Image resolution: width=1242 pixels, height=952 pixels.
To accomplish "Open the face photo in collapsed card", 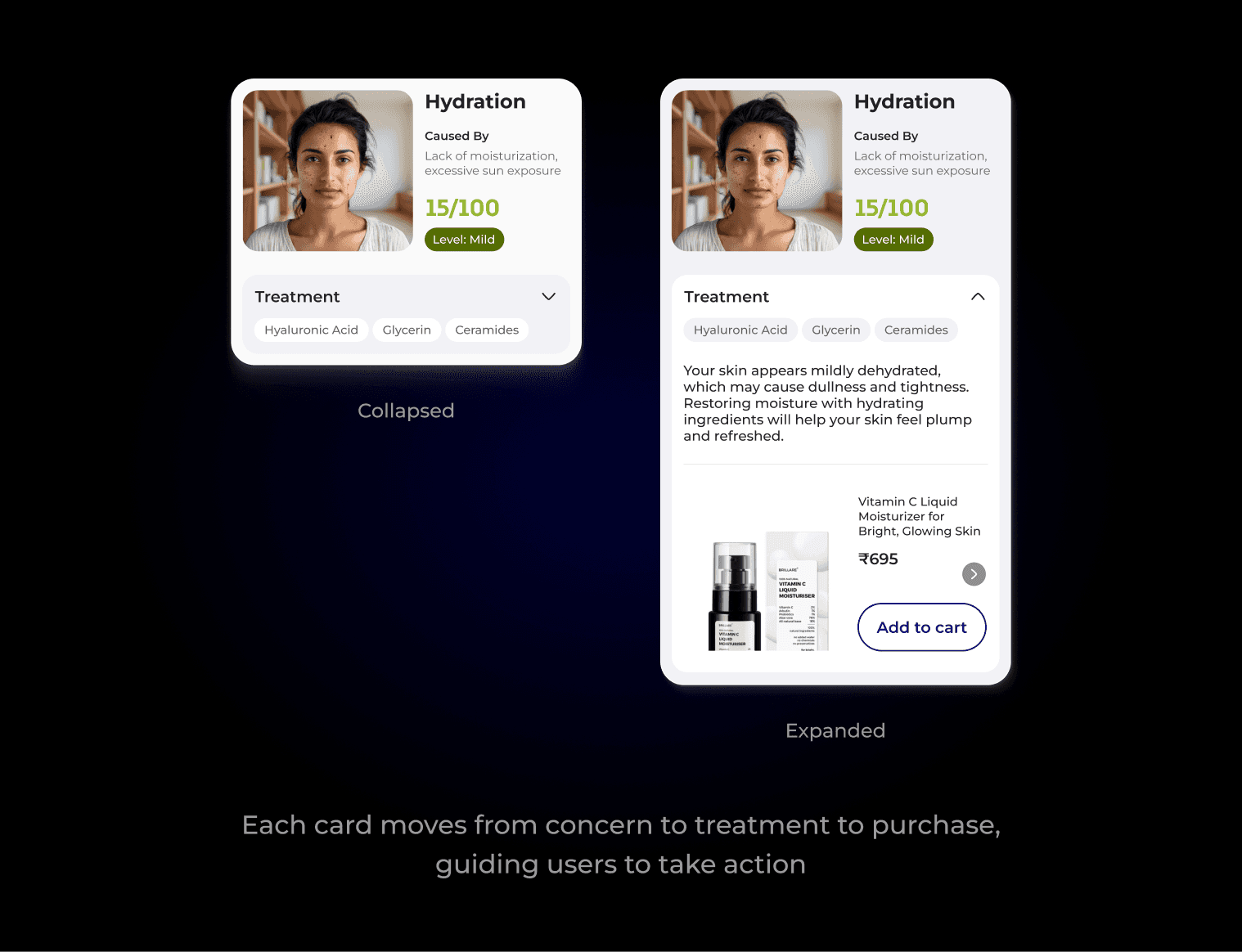I will click(328, 171).
